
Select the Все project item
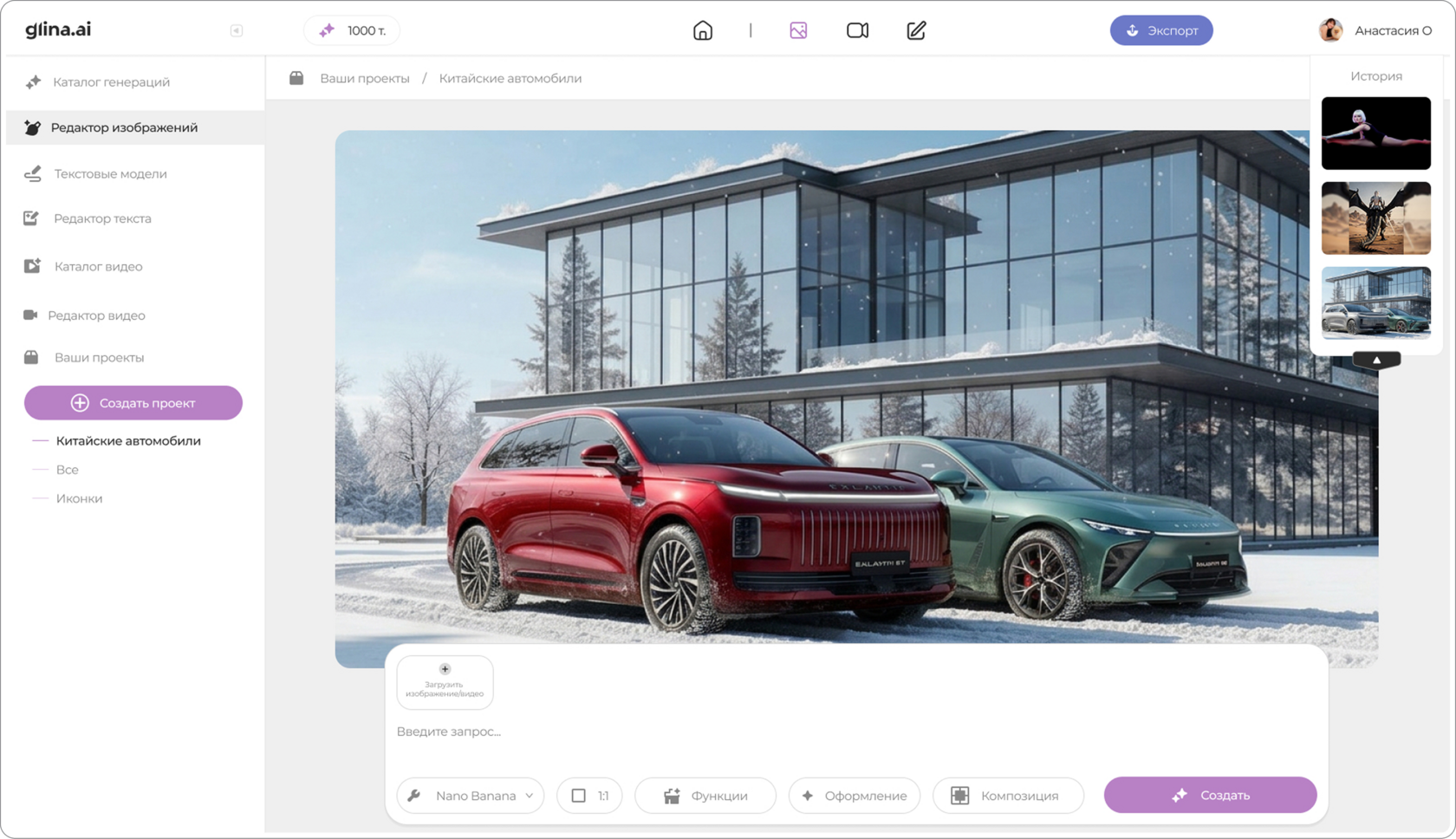pyautogui.click(x=67, y=470)
